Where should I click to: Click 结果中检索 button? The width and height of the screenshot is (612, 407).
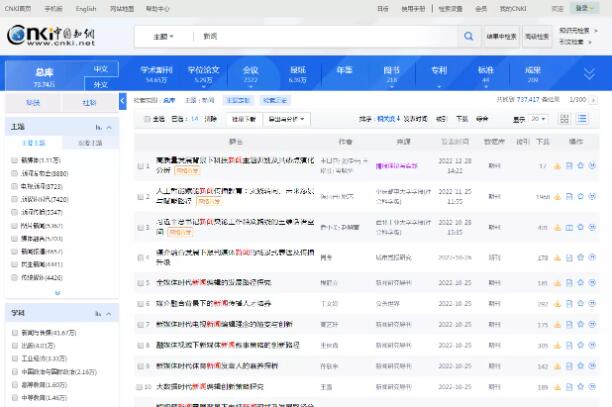[x=502, y=36]
